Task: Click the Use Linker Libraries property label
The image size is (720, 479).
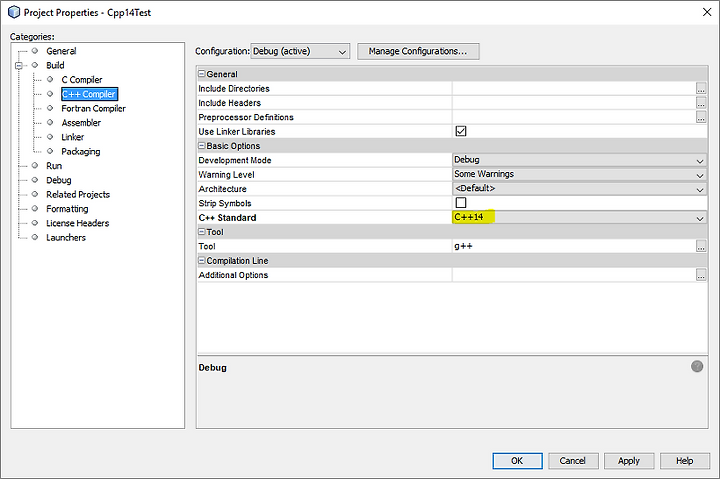Action: 236,131
